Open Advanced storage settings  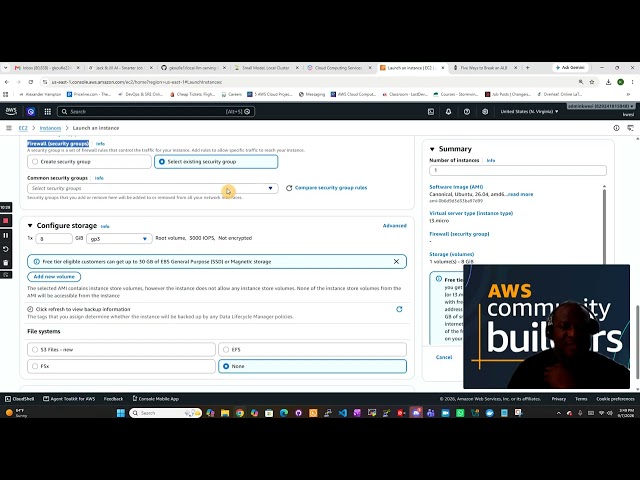coord(394,226)
